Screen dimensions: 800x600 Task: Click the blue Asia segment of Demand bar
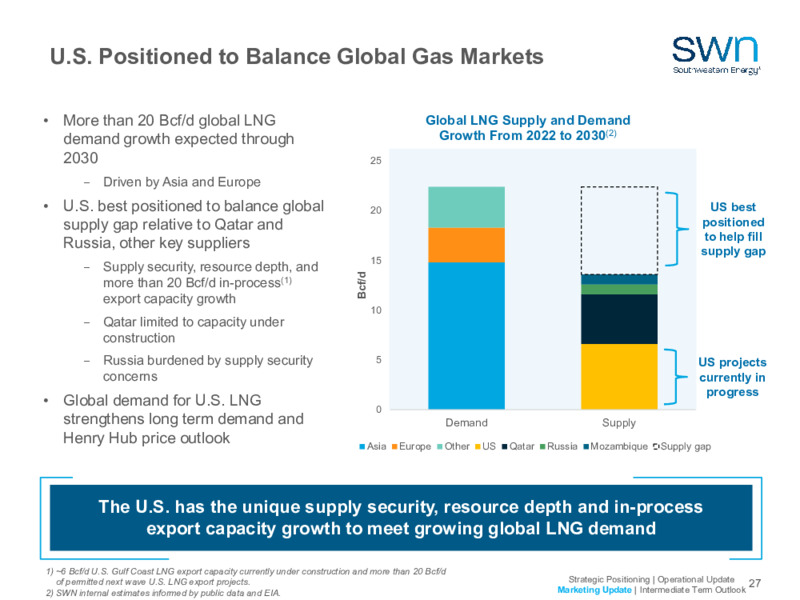click(466, 336)
